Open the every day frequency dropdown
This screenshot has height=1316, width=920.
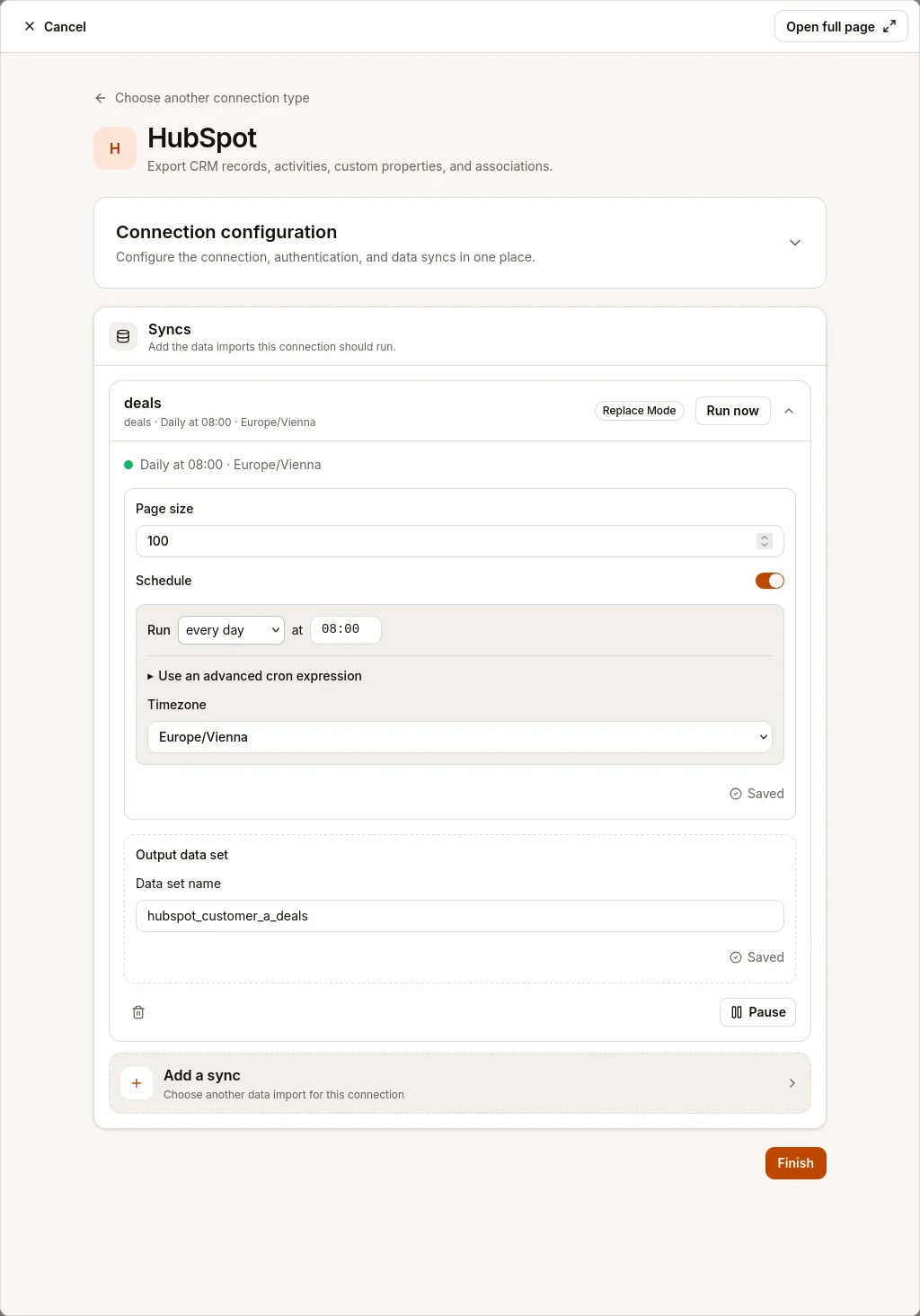(231, 630)
